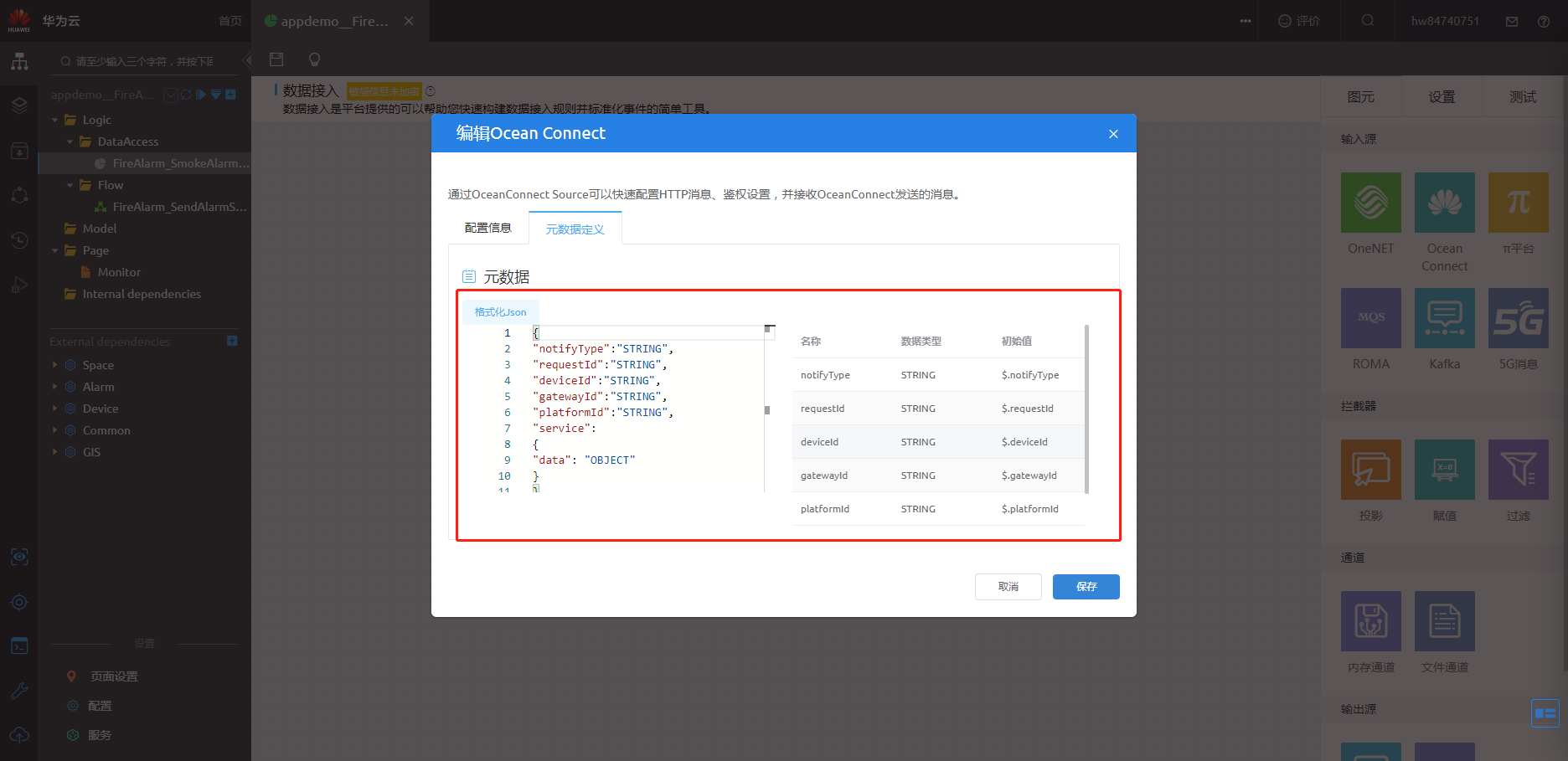This screenshot has height=761, width=1568.
Task: Choose the 投影 interceptor icon
Action: click(1371, 470)
